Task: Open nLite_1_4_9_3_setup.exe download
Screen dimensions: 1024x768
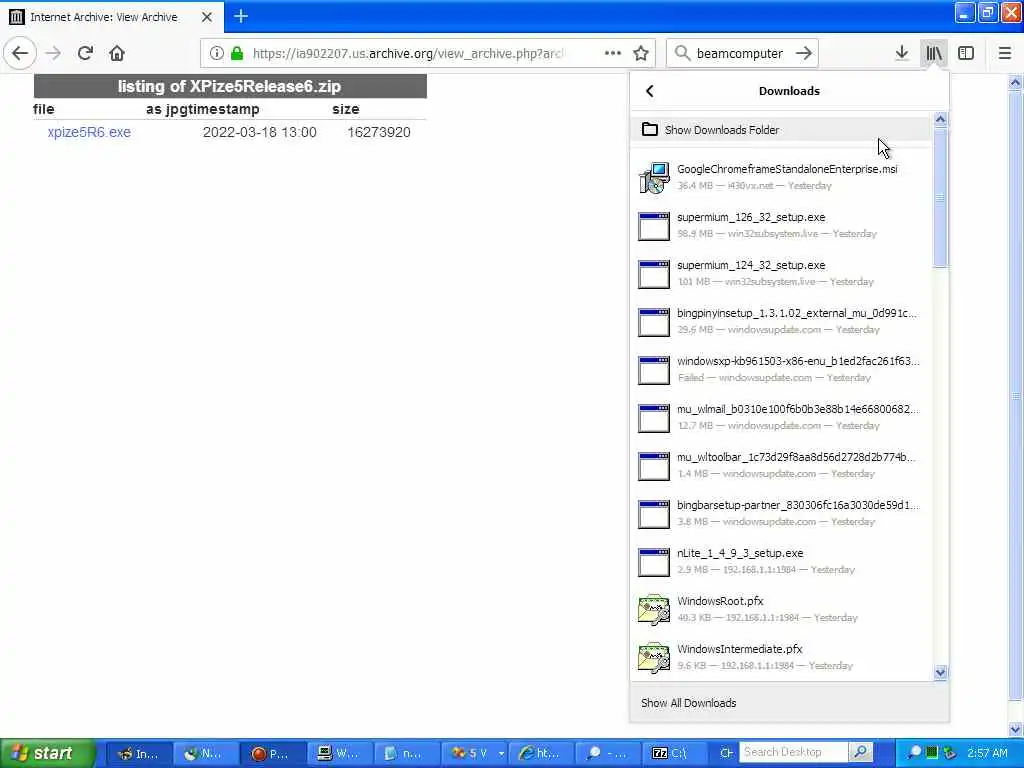Action: (781, 561)
